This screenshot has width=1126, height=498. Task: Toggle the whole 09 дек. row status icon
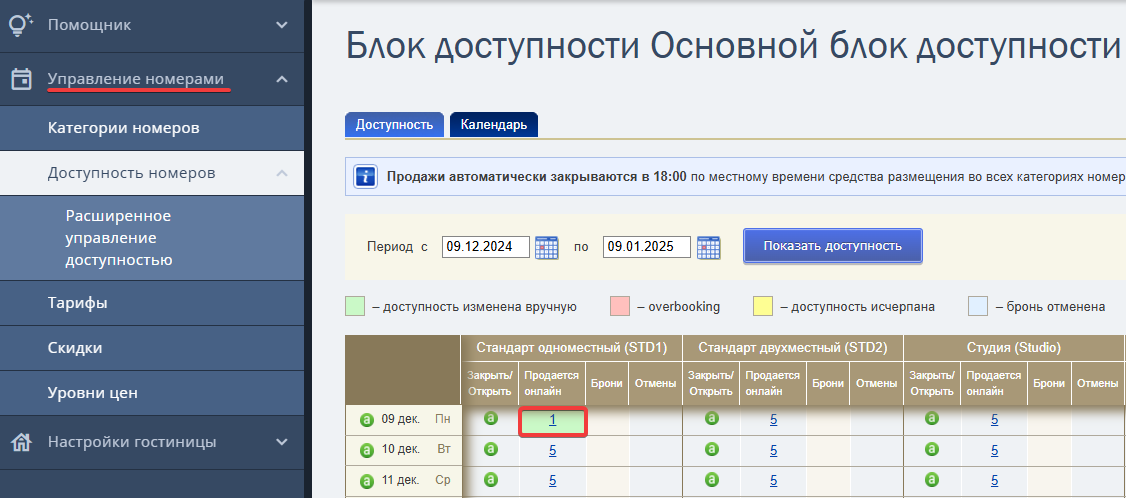pos(367,419)
